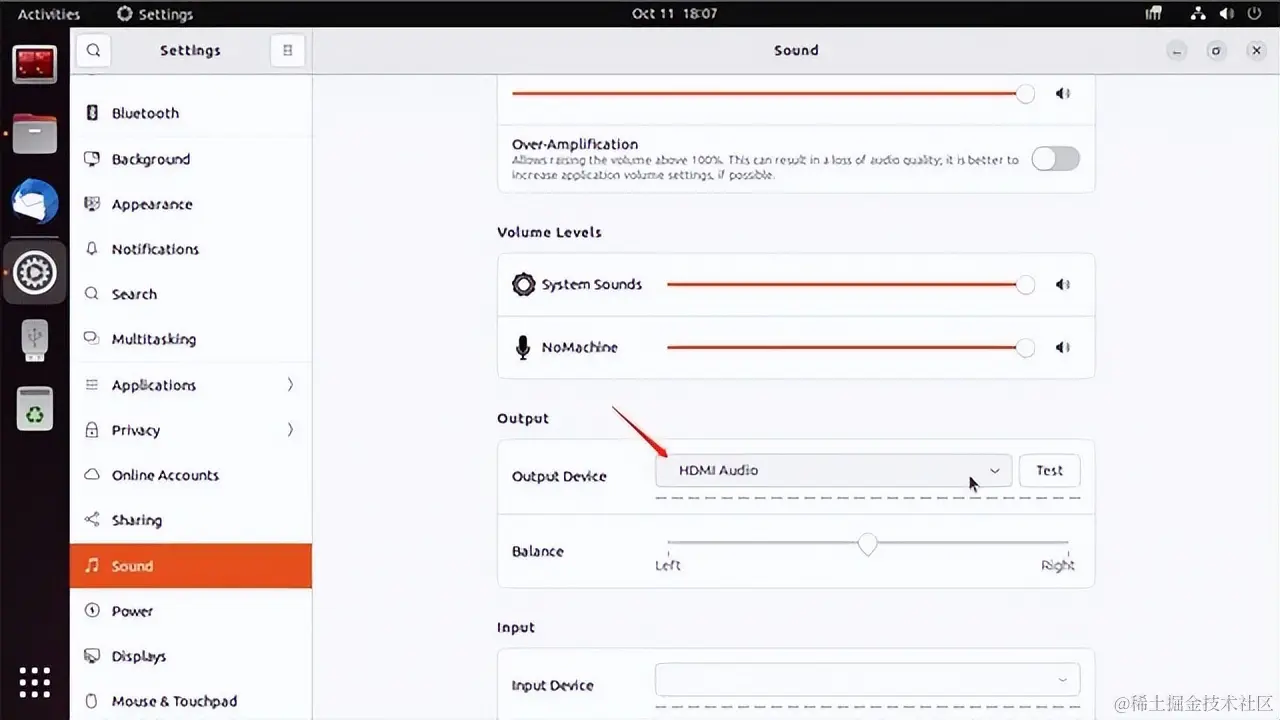This screenshot has height=720, width=1280.
Task: Click the Volume Levels heading
Action: pos(550,232)
